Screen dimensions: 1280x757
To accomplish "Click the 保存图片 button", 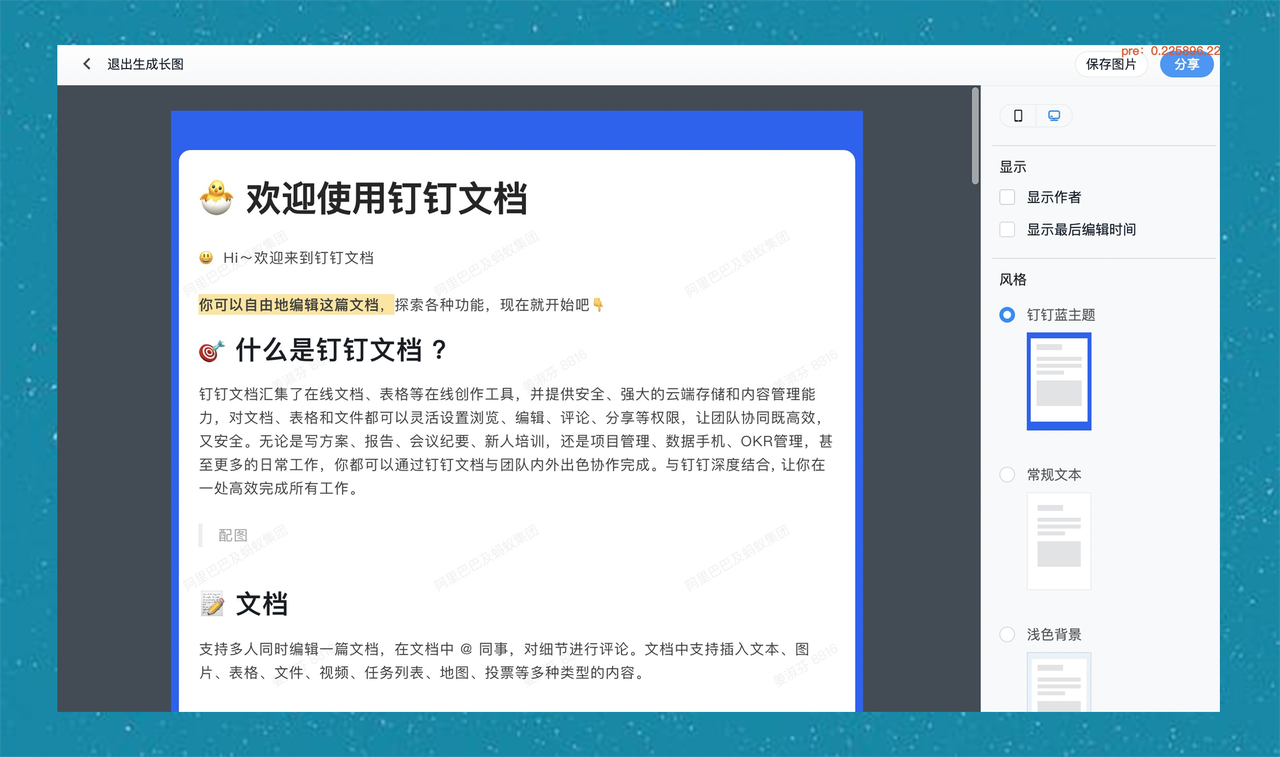I will [x=1111, y=63].
